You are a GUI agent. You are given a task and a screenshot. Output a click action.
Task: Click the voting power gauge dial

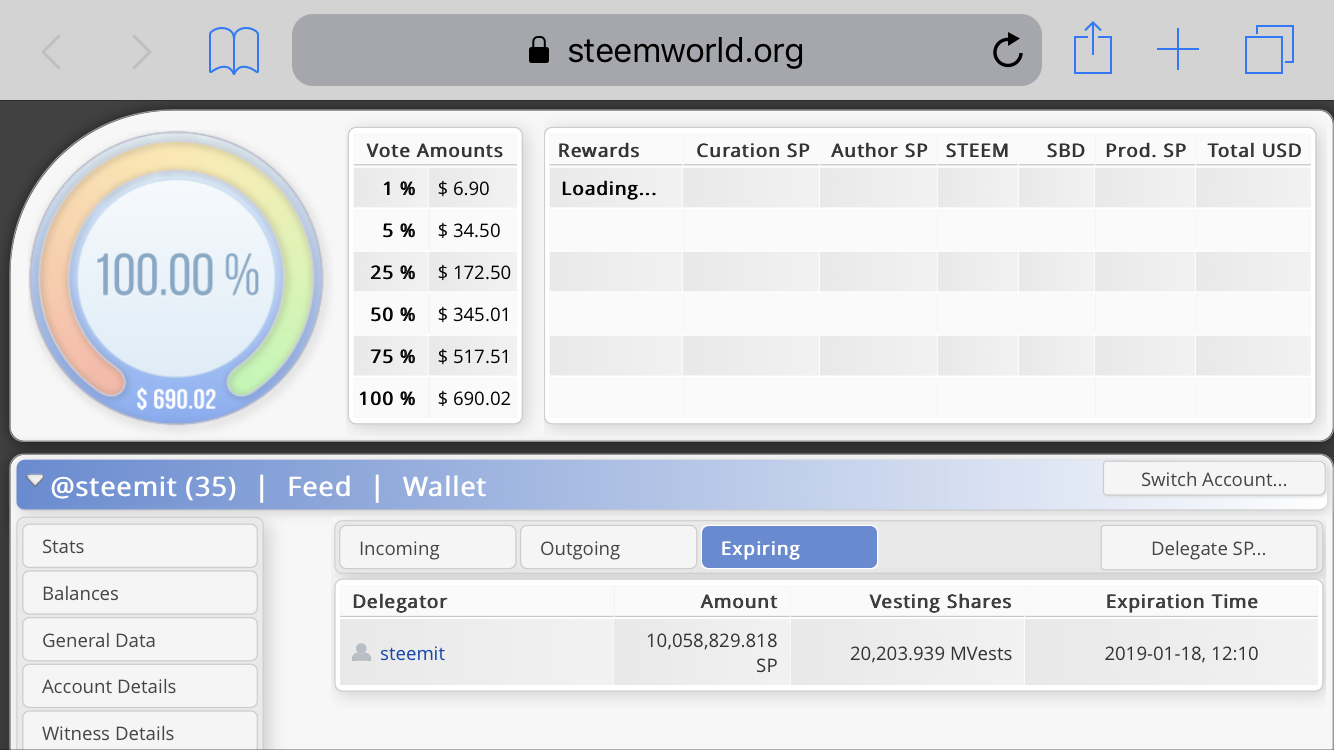(x=177, y=277)
